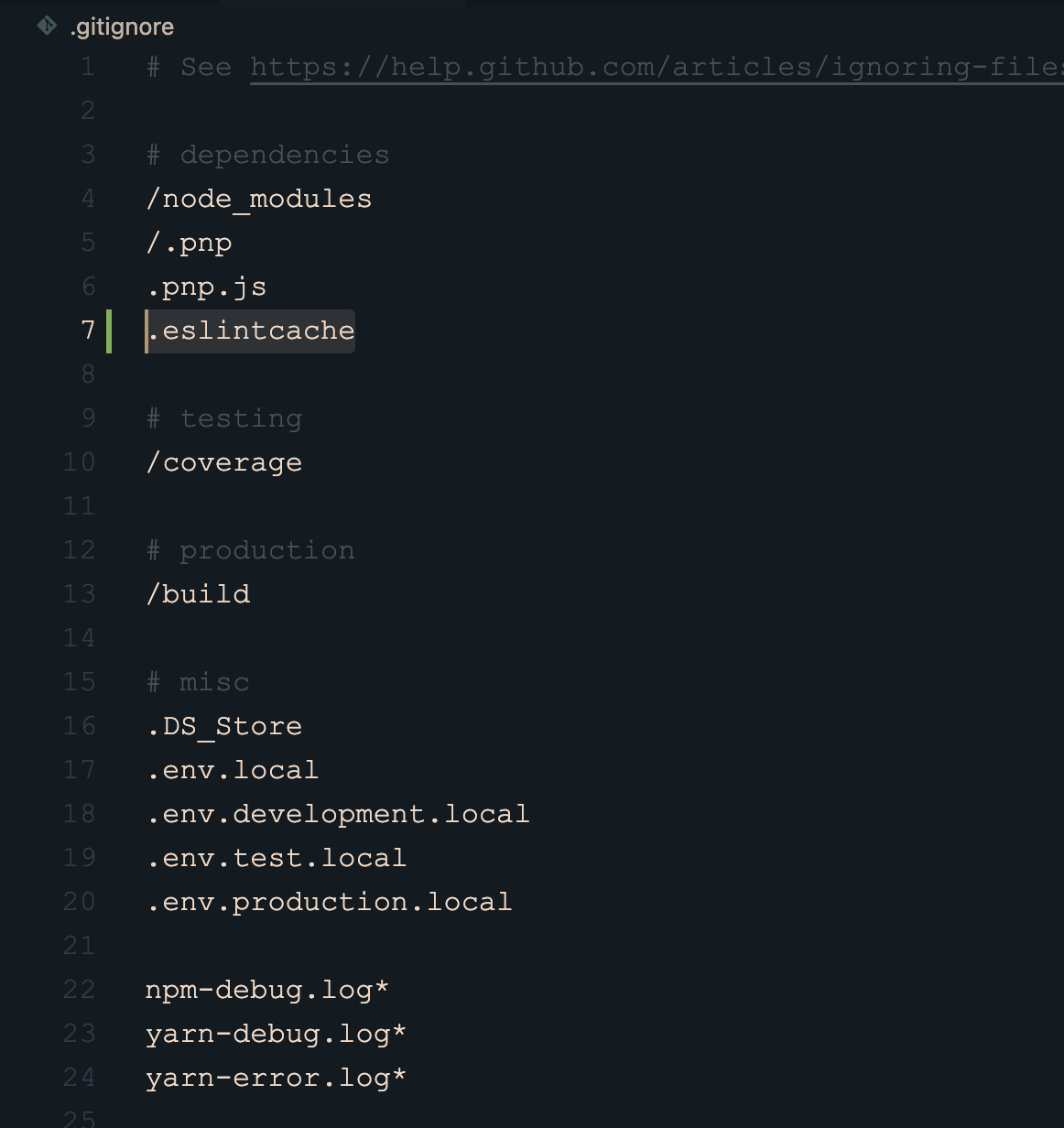Place cursor in the .eslintcache line
1064x1128 pixels.
tap(251, 331)
